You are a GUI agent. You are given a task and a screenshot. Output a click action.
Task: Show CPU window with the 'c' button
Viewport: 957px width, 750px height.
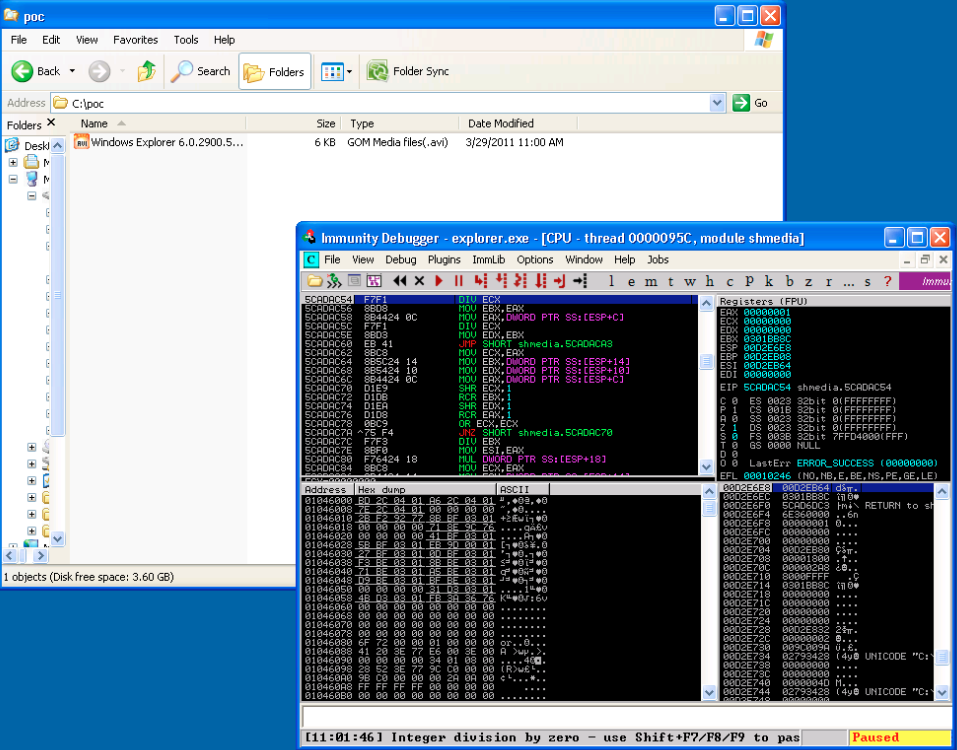[729, 281]
